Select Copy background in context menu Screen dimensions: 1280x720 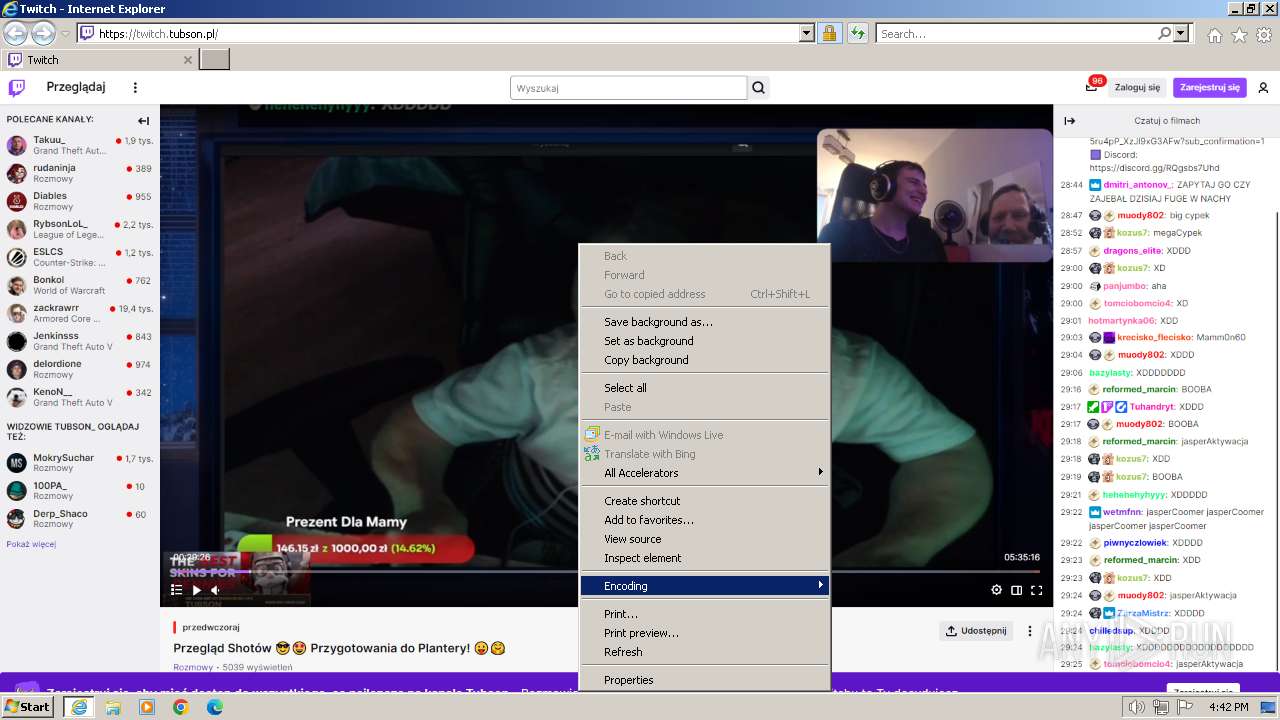click(x=705, y=360)
